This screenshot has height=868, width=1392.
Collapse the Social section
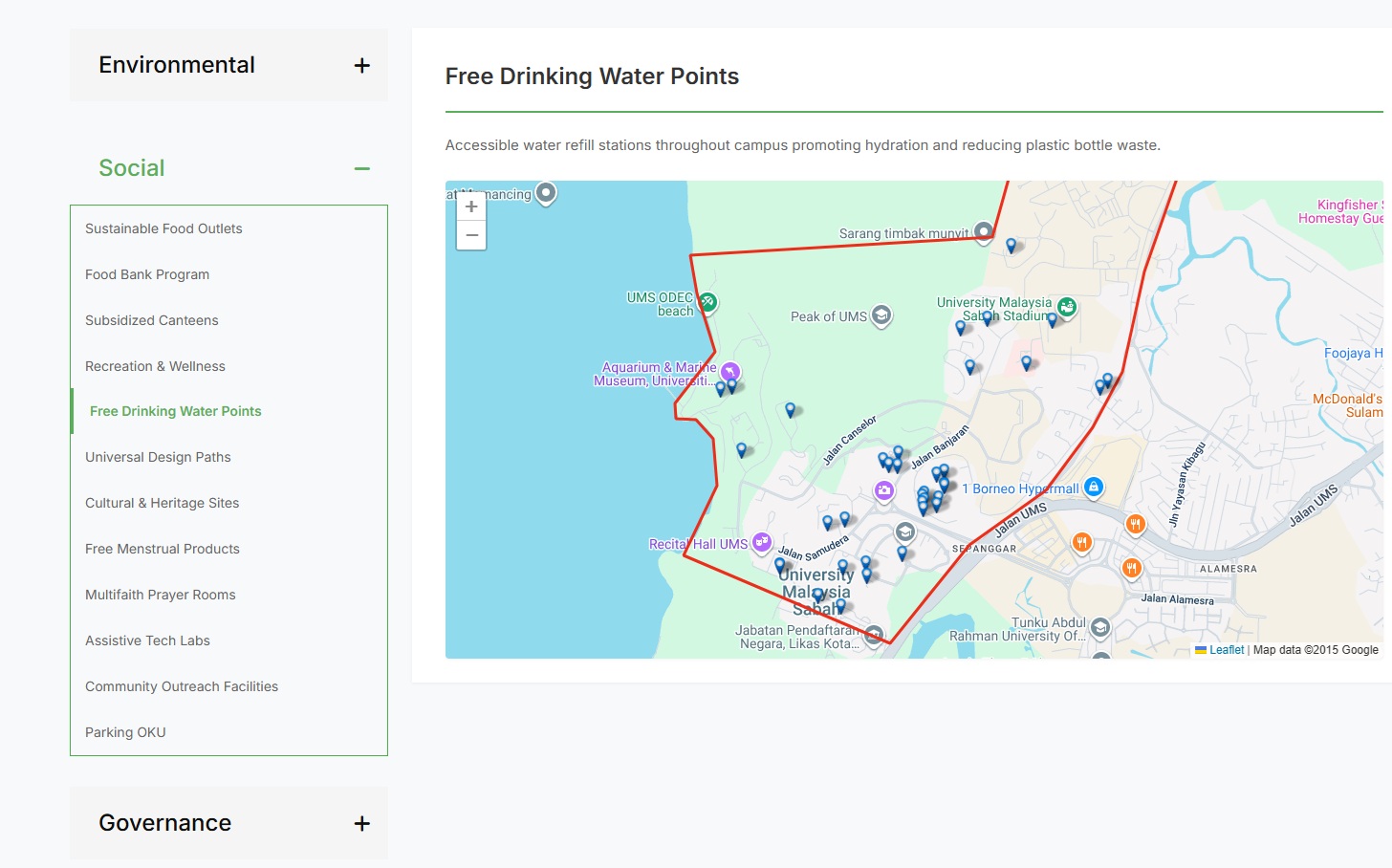pos(361,168)
